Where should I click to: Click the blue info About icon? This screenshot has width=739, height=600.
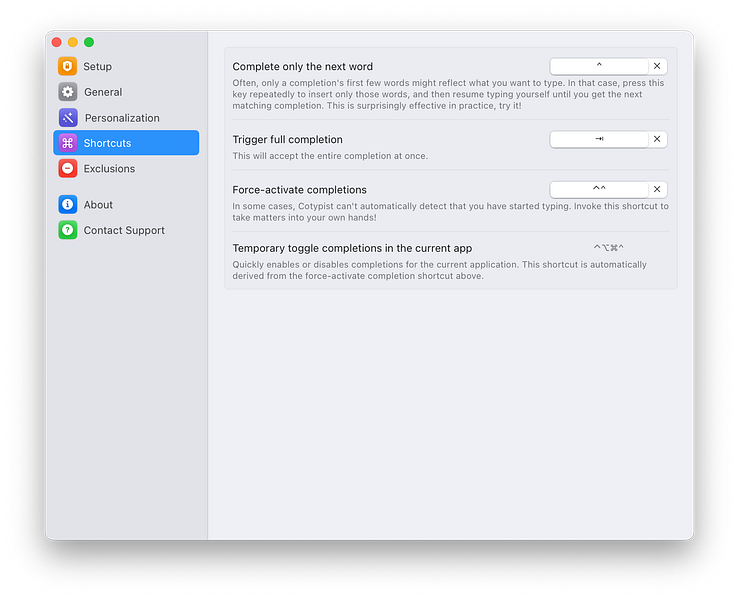point(67,205)
